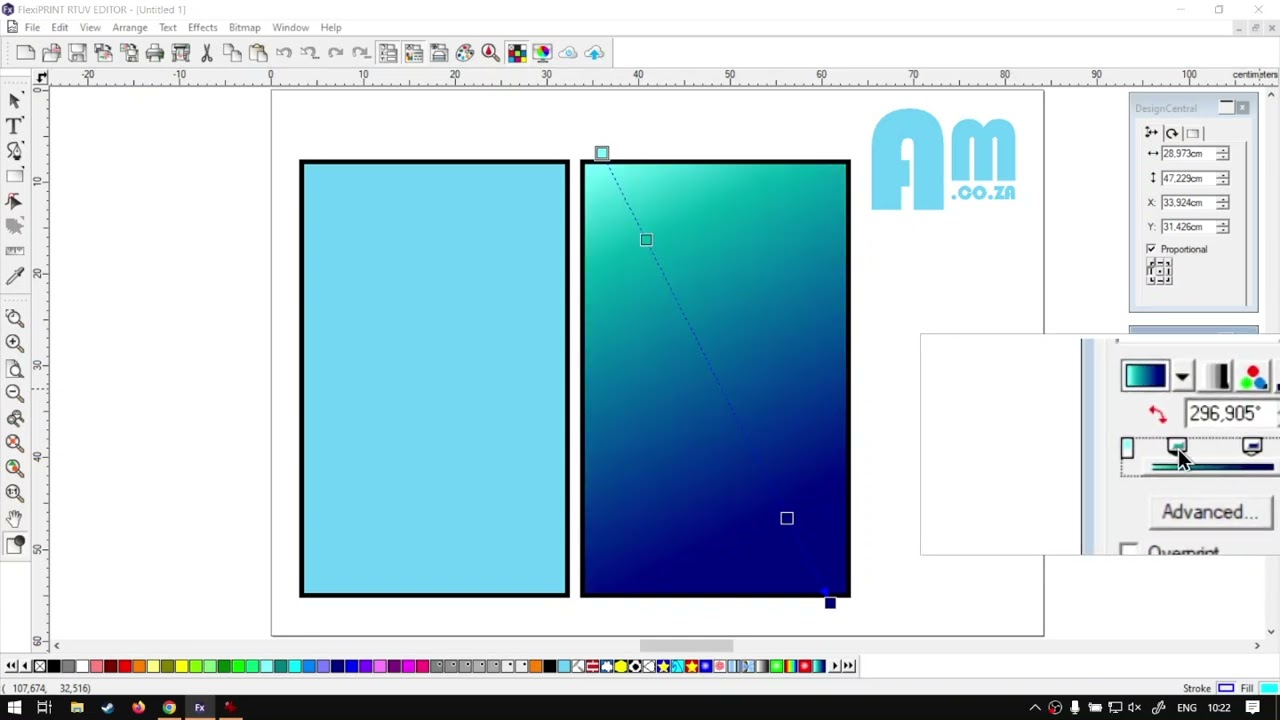Jump to the start of the color palette

coord(11,666)
